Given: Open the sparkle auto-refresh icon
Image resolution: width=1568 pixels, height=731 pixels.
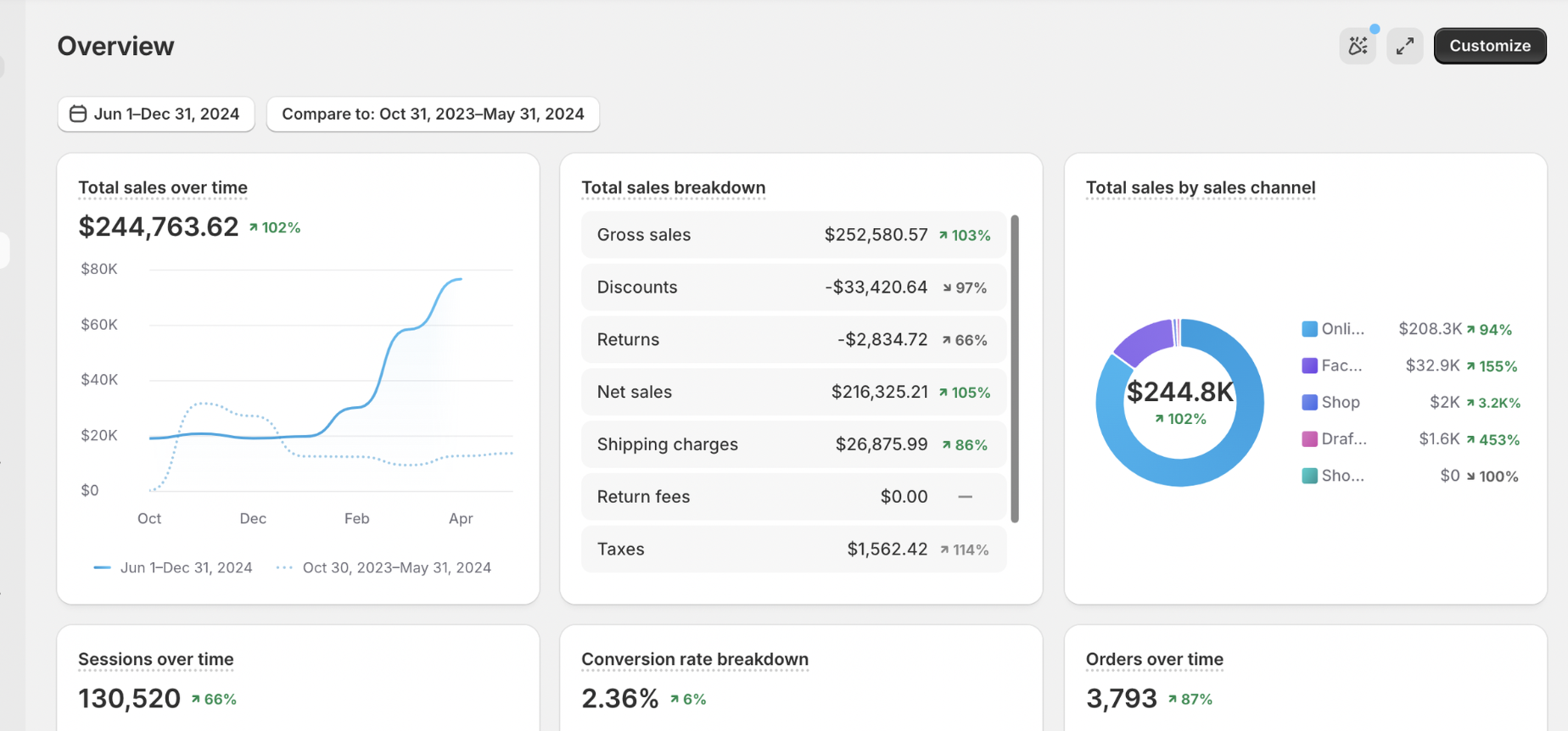Looking at the screenshot, I should click(x=1358, y=46).
